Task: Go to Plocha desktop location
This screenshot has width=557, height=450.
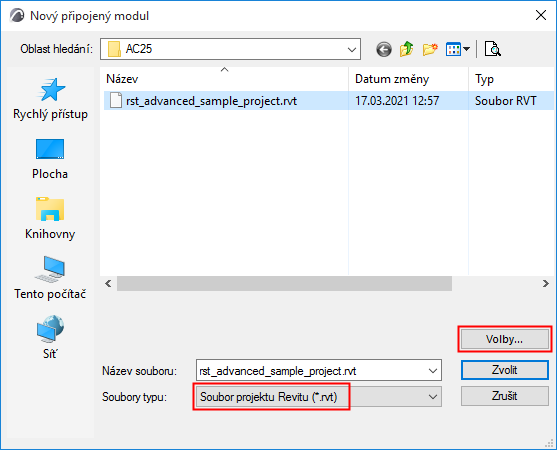Action: pos(50,159)
